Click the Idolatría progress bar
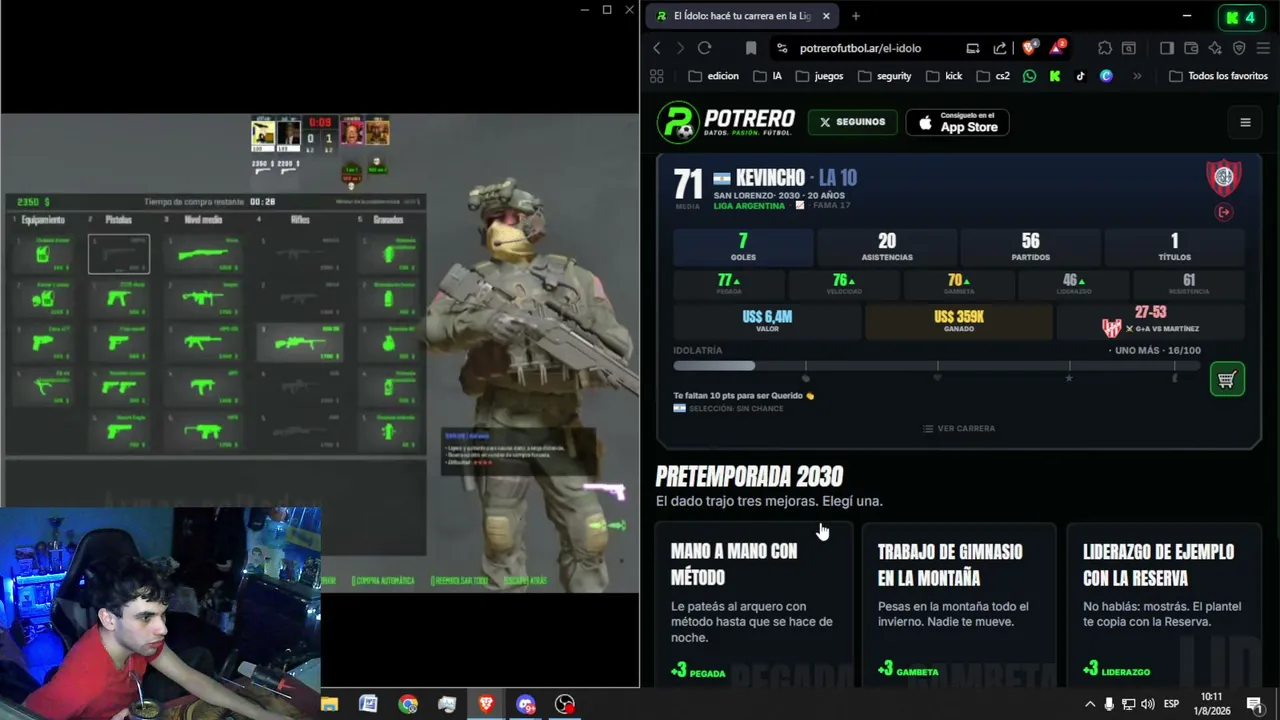 (937, 366)
